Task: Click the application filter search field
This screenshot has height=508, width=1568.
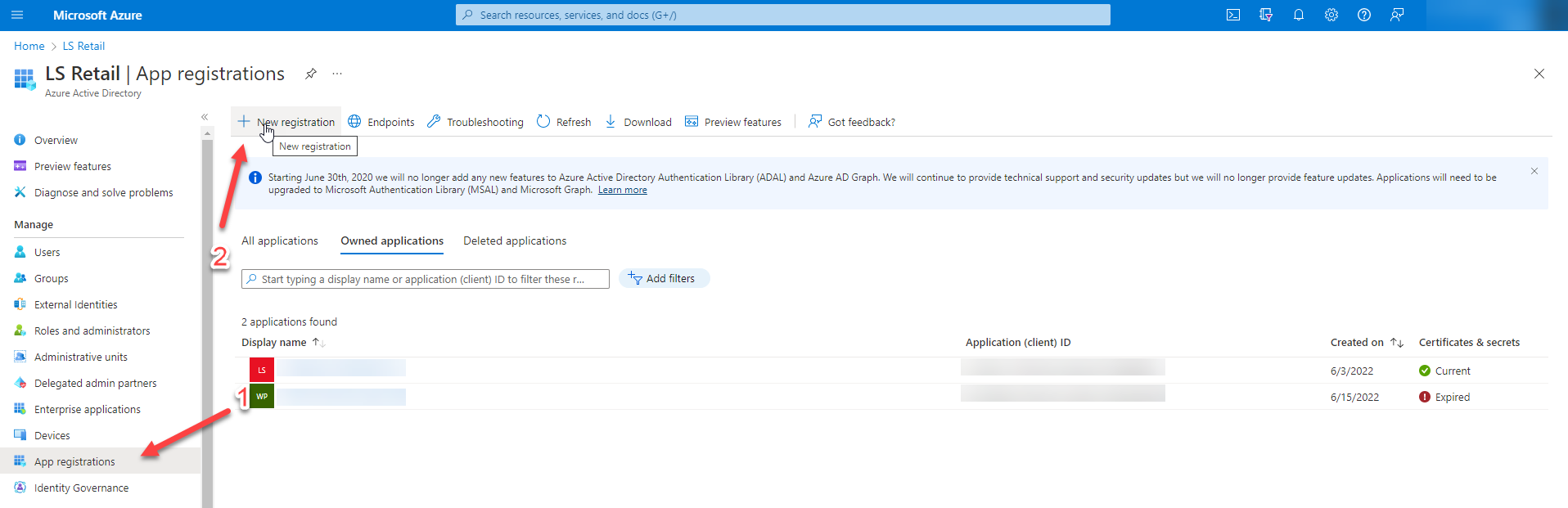Action: (426, 279)
